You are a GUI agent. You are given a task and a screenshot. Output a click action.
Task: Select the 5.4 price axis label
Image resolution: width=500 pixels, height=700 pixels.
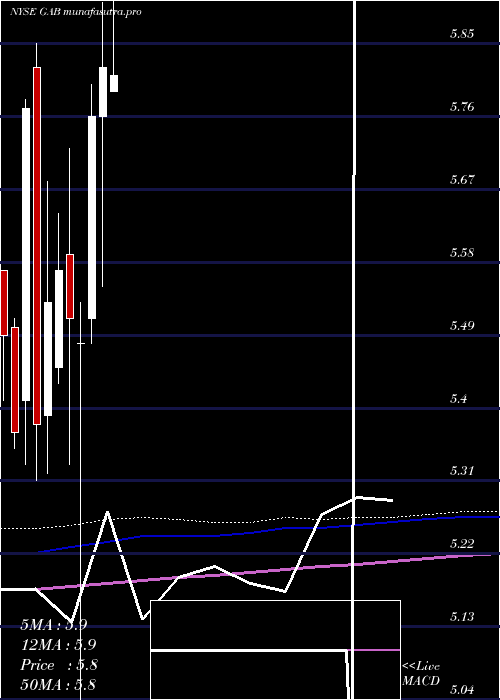[458, 398]
